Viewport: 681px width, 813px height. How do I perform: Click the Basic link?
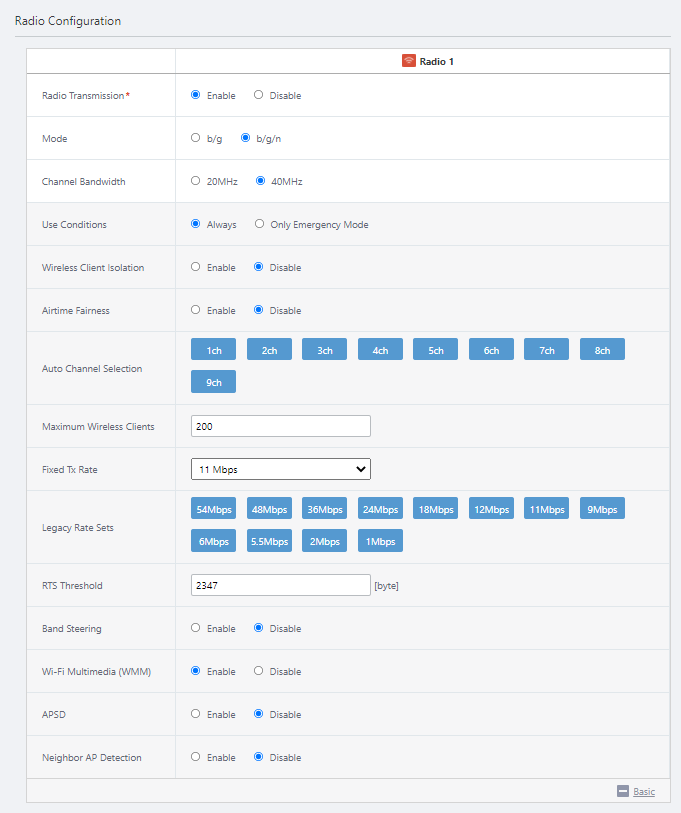(x=644, y=791)
